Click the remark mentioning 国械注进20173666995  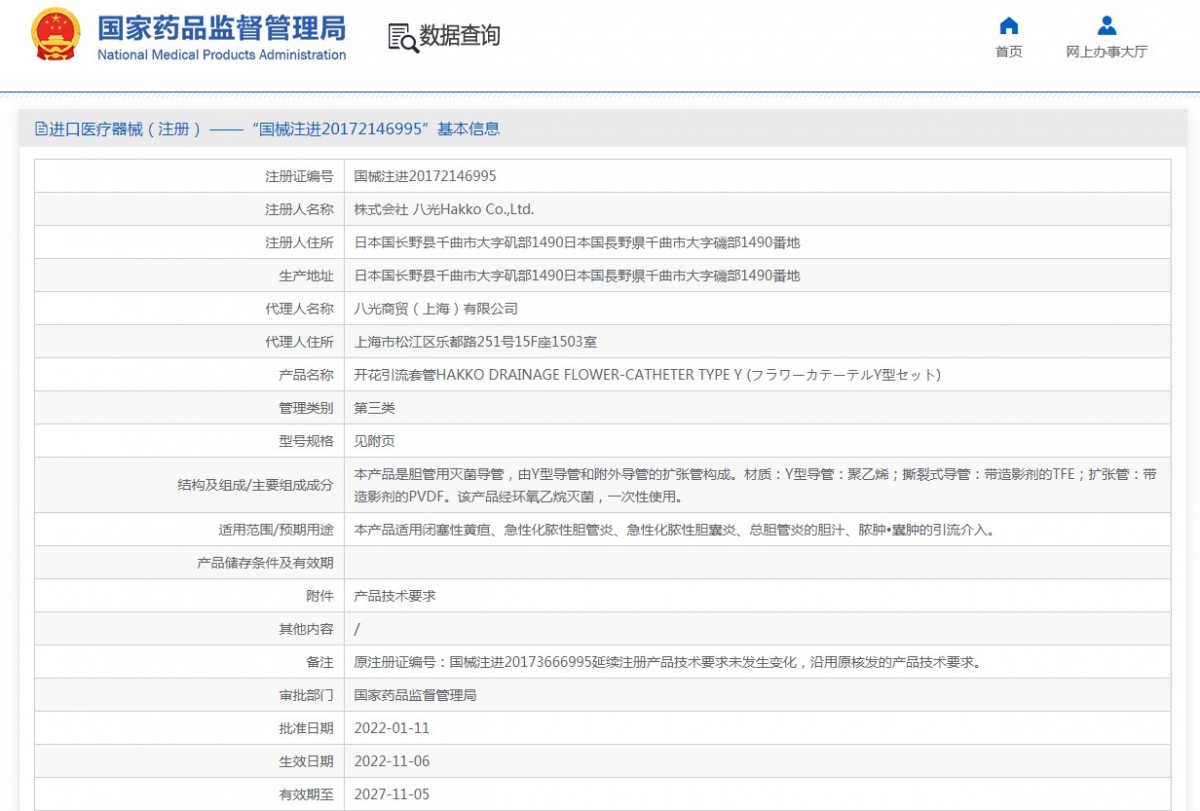(667, 662)
